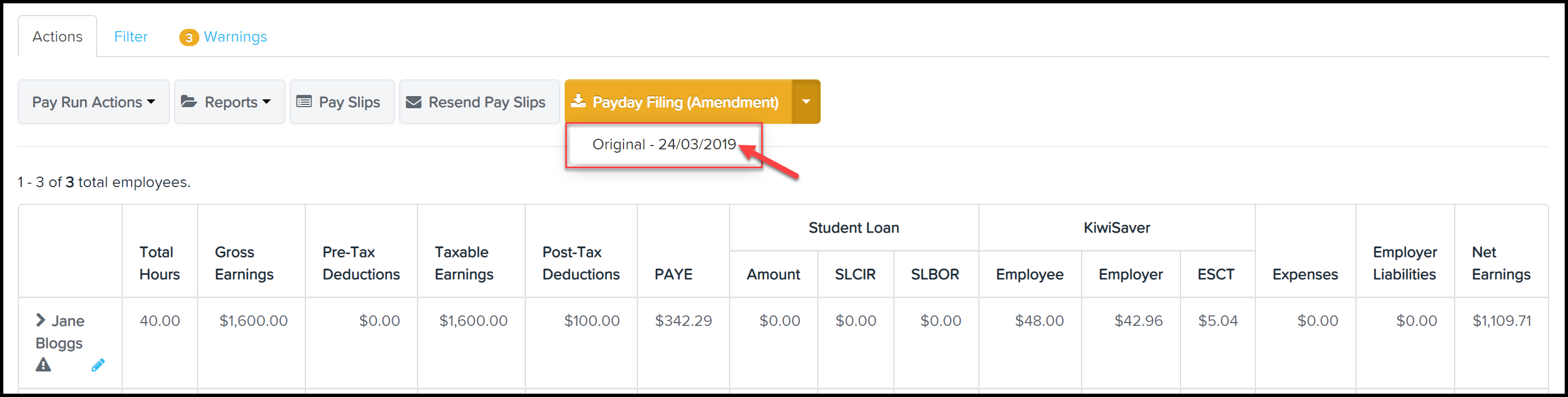Toggle the Payday Filing split-button caret

(x=806, y=102)
